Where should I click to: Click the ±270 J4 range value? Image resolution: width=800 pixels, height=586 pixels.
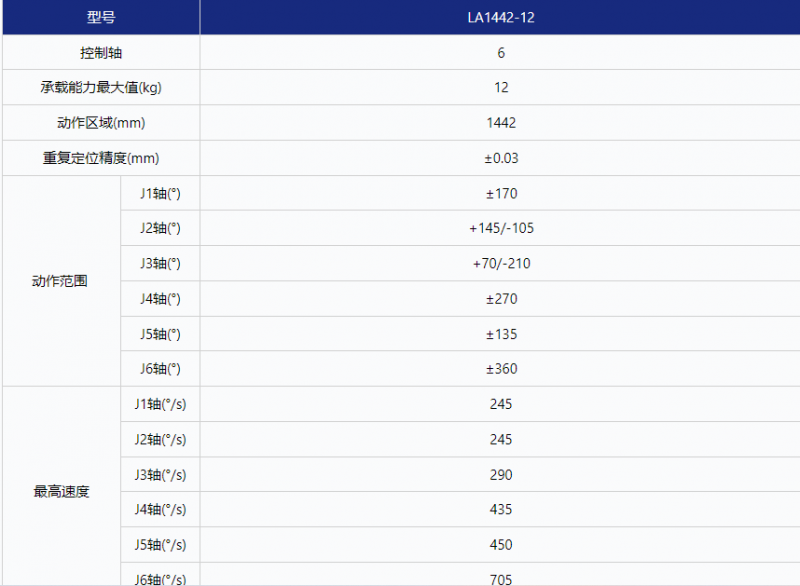(x=501, y=299)
